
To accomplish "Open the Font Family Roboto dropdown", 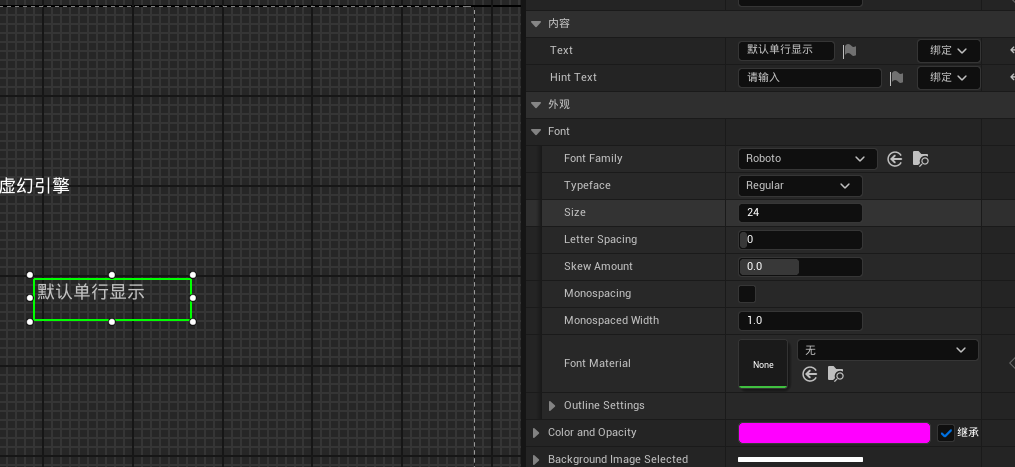I will coord(807,159).
